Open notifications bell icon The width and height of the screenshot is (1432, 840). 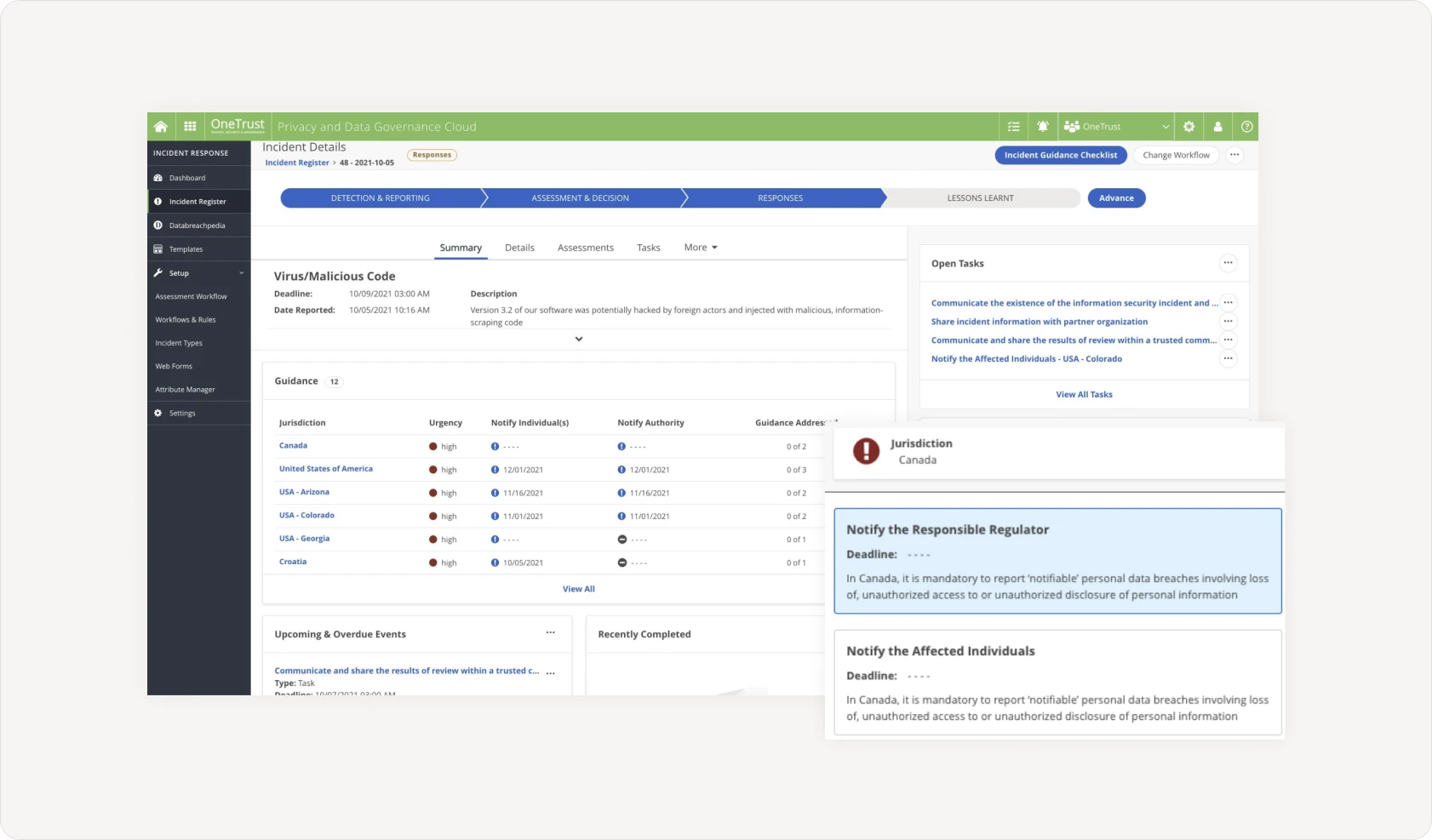(1043, 127)
